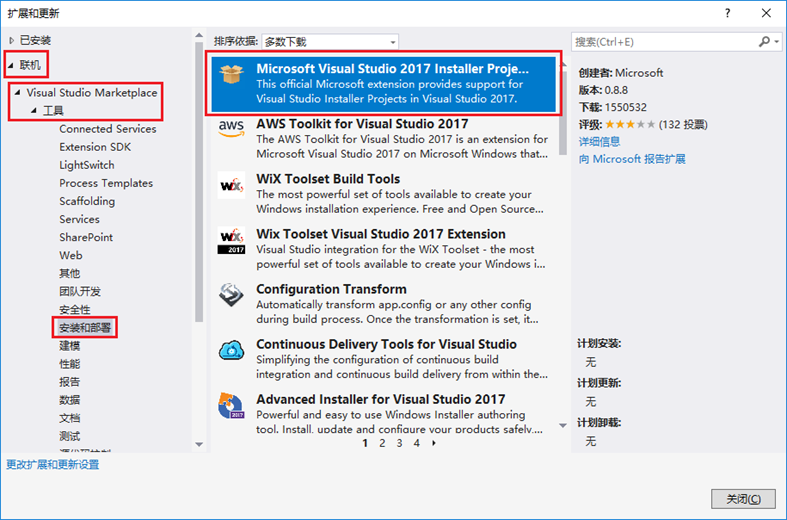Click the extension list scrollbar thumb
This screenshot has height=520, width=787.
point(563,112)
